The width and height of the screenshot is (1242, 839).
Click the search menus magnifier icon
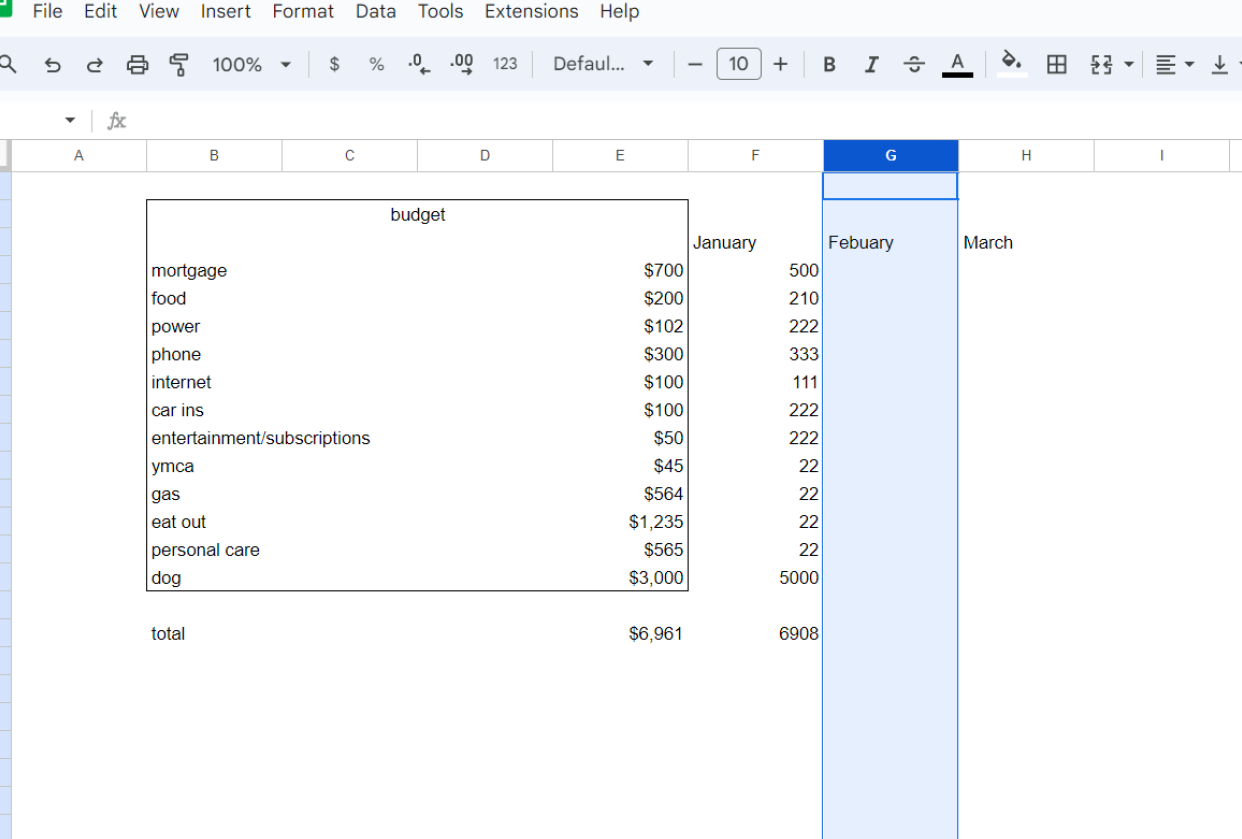point(8,64)
